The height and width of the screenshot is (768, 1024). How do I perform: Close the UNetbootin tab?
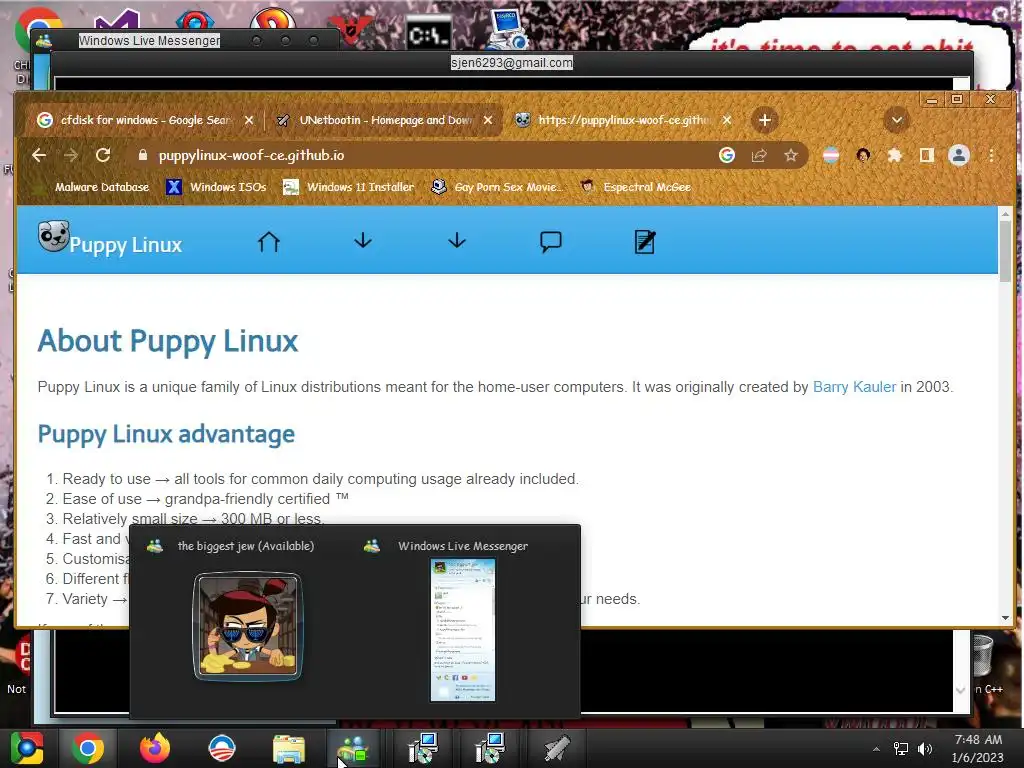[488, 120]
